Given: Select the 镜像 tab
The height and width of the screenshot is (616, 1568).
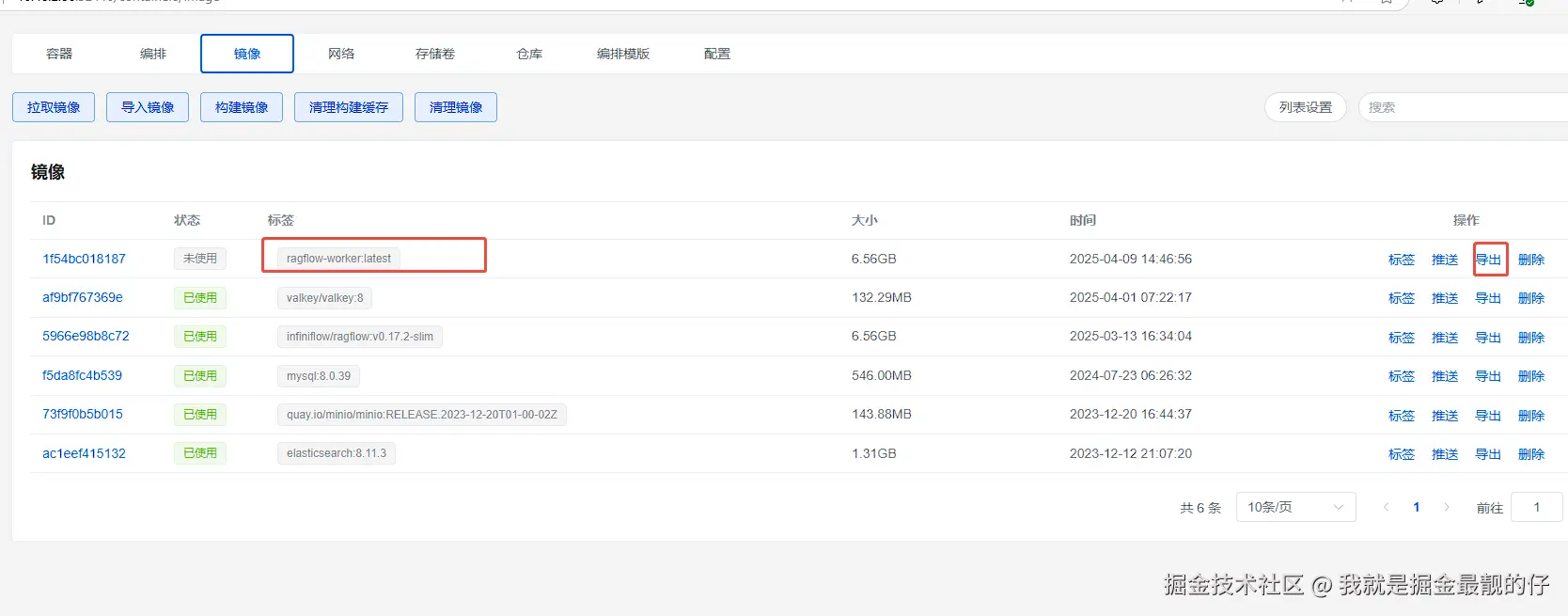Looking at the screenshot, I should pos(247,54).
